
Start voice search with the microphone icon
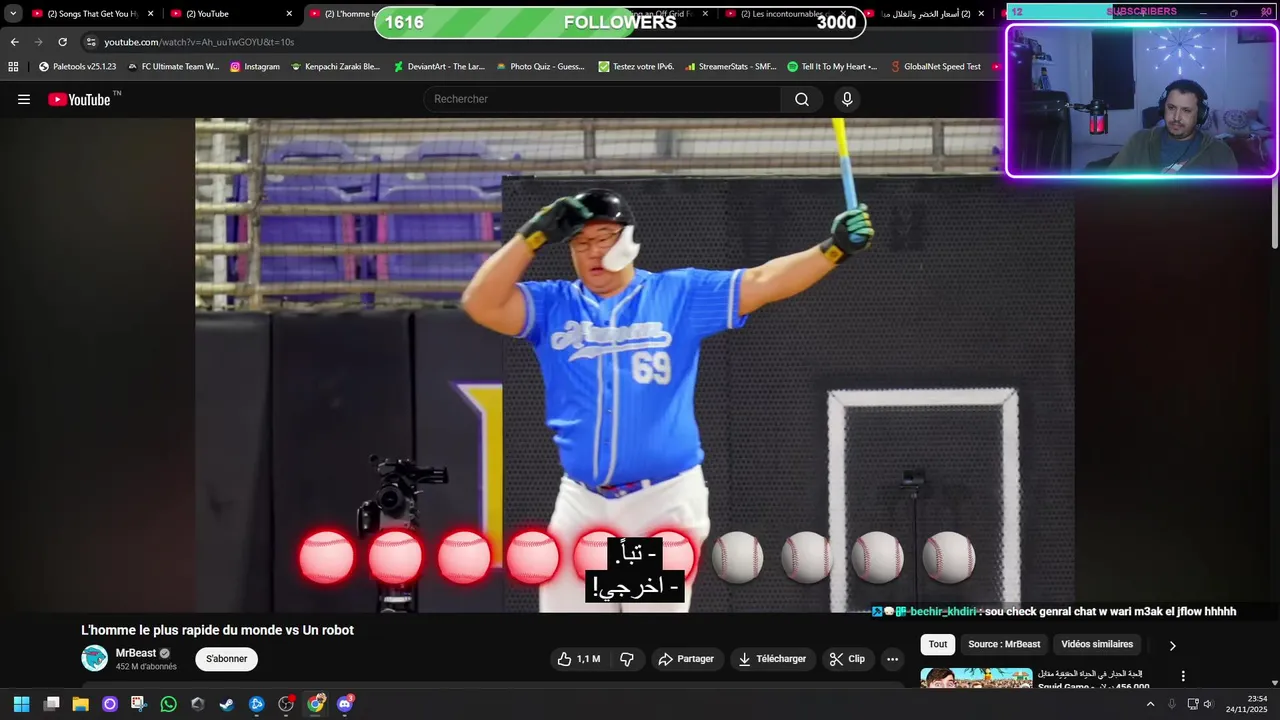click(x=847, y=99)
